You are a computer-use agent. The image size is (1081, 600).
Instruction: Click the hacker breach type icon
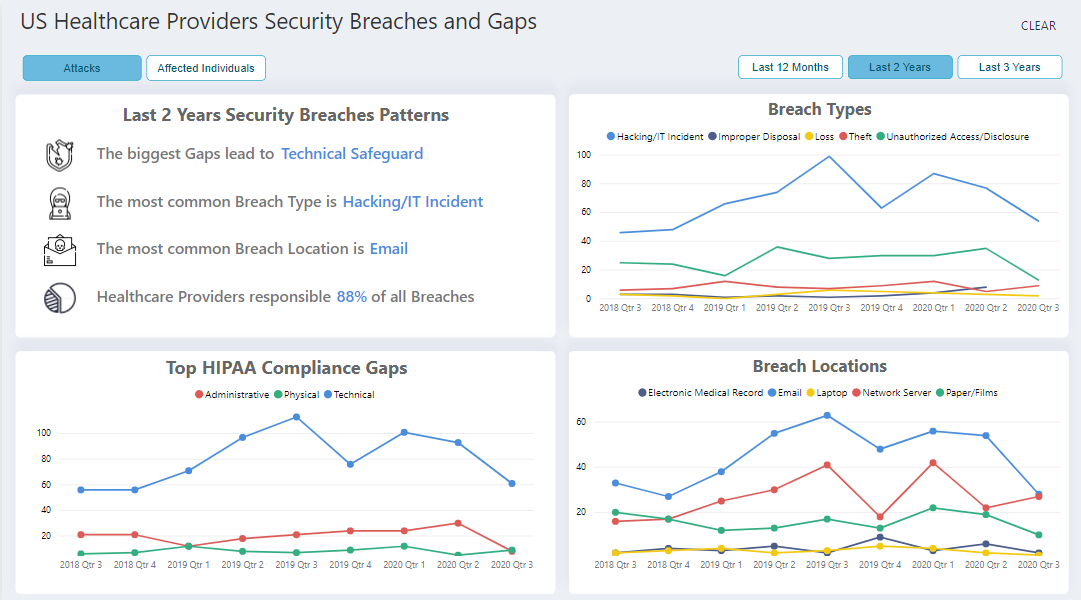[x=59, y=203]
